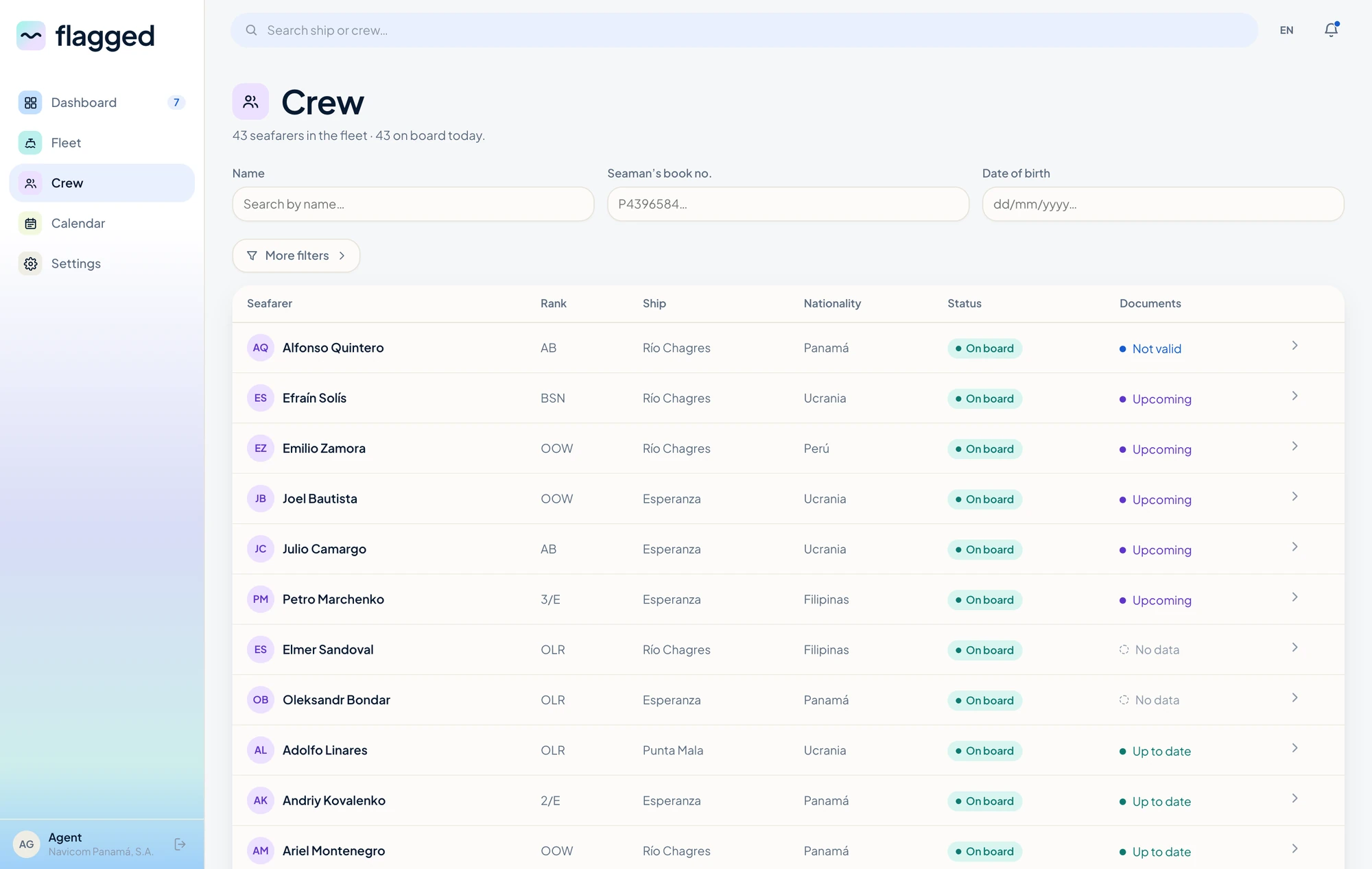The height and width of the screenshot is (869, 1372).
Task: Click the Nationality column header
Action: [x=832, y=303]
